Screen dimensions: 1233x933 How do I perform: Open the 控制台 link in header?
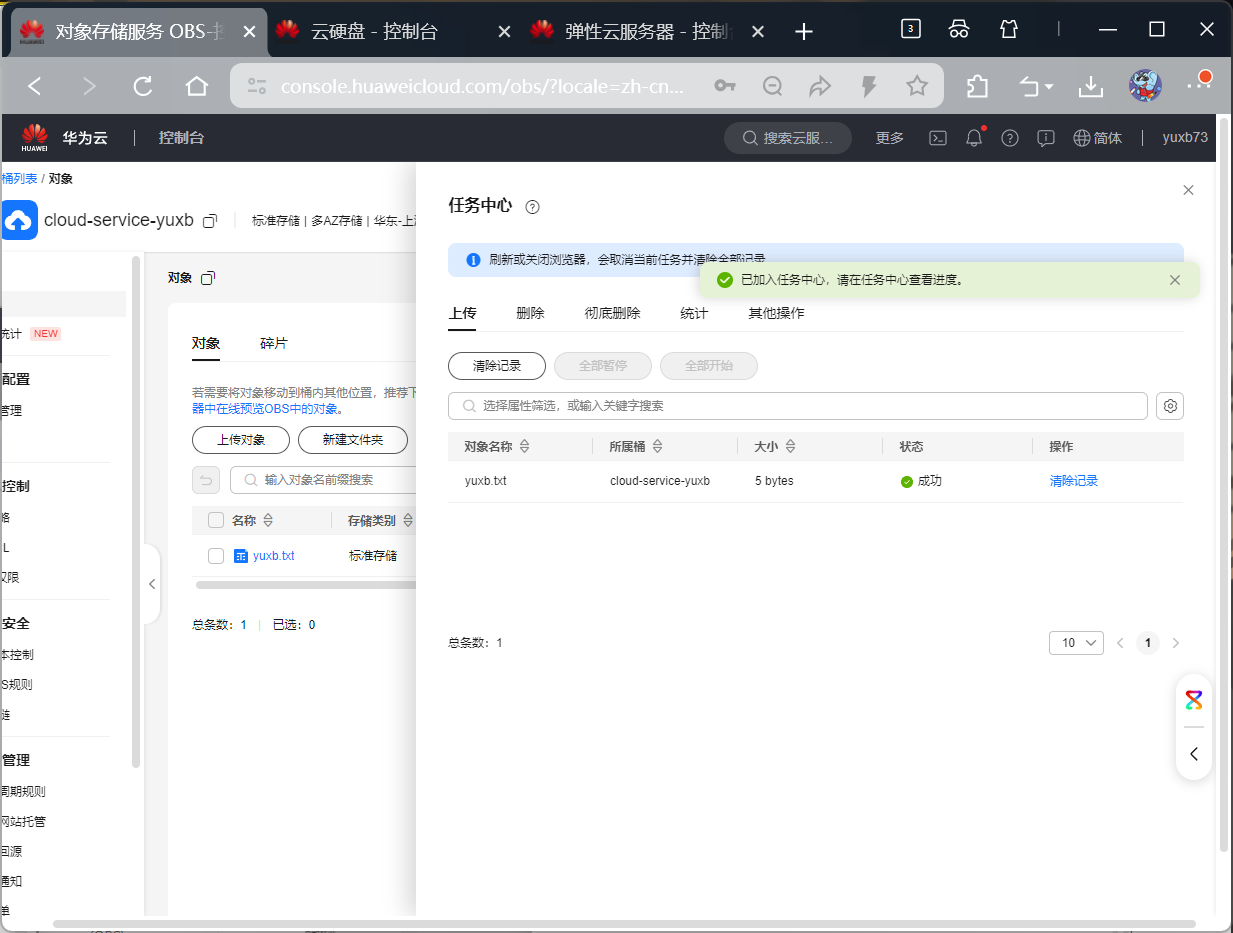[x=181, y=138]
